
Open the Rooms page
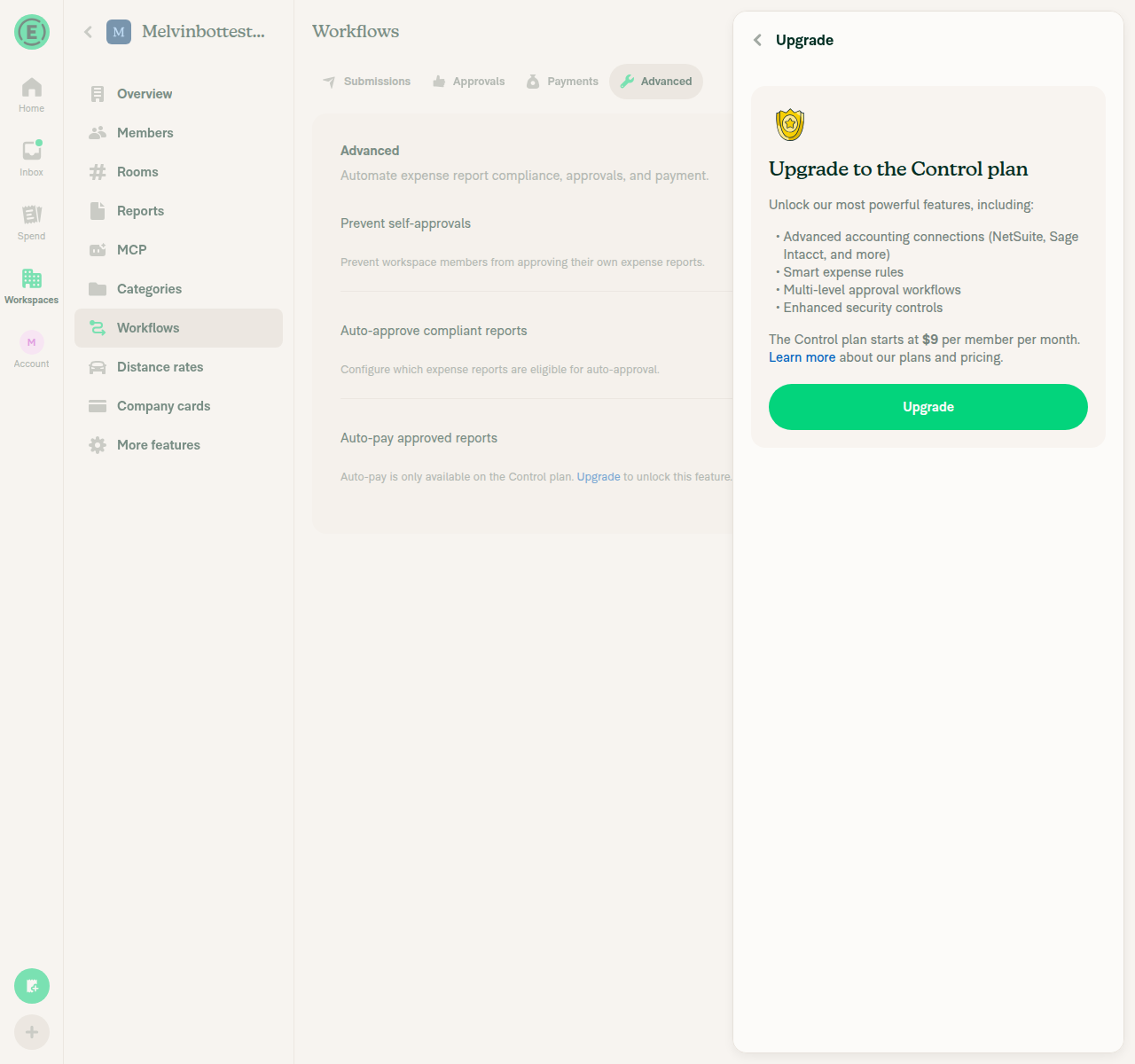[x=178, y=172]
